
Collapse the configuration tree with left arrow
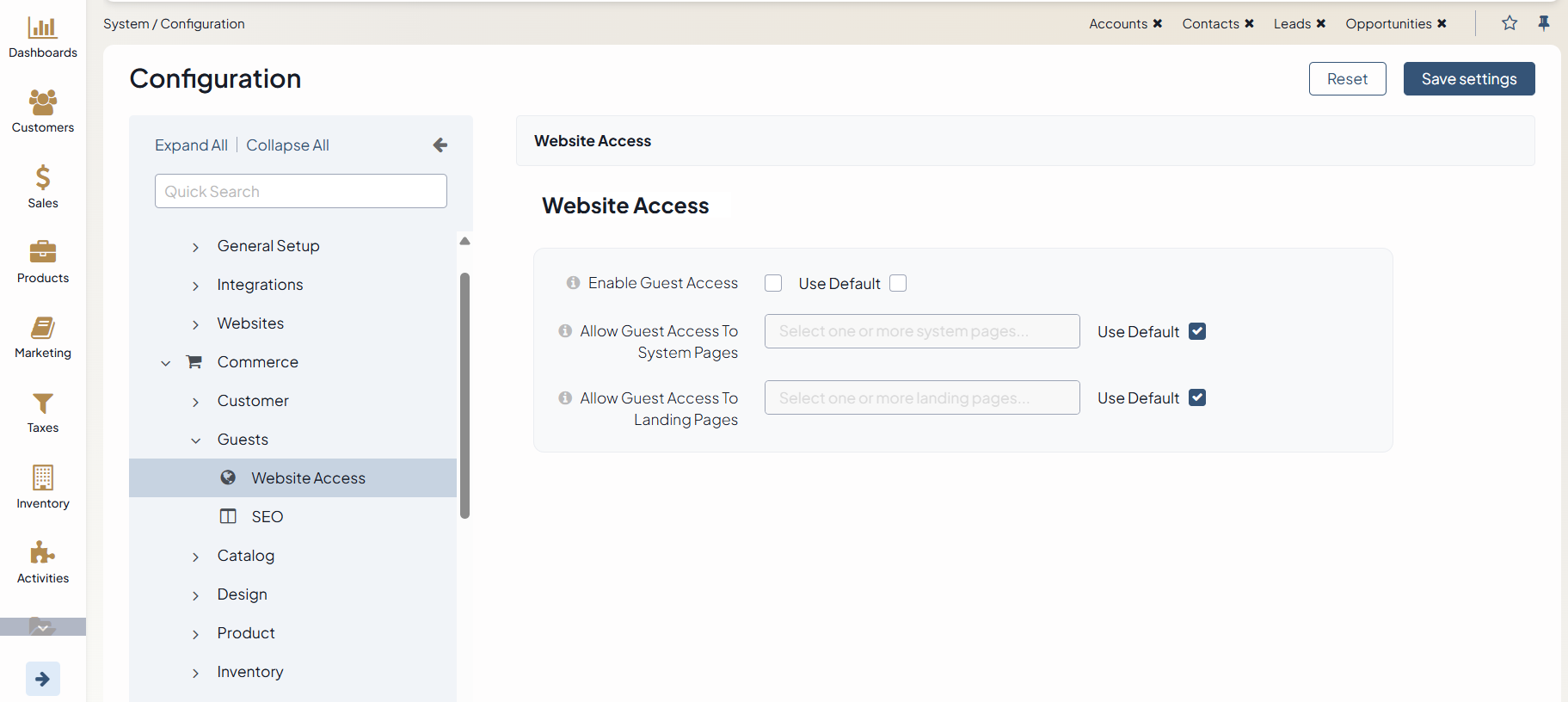(440, 145)
